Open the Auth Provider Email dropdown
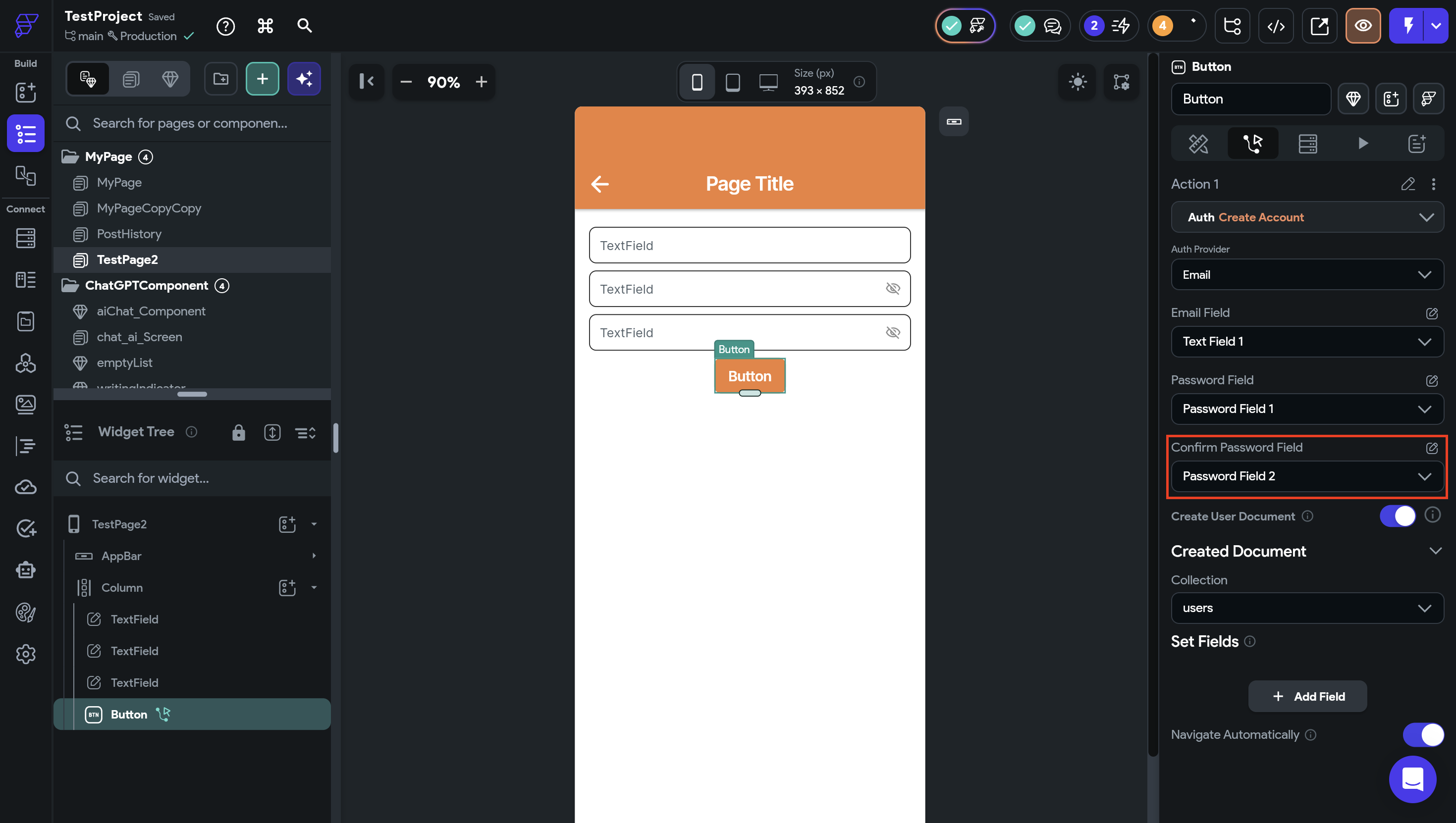The image size is (1456, 823). click(x=1307, y=275)
